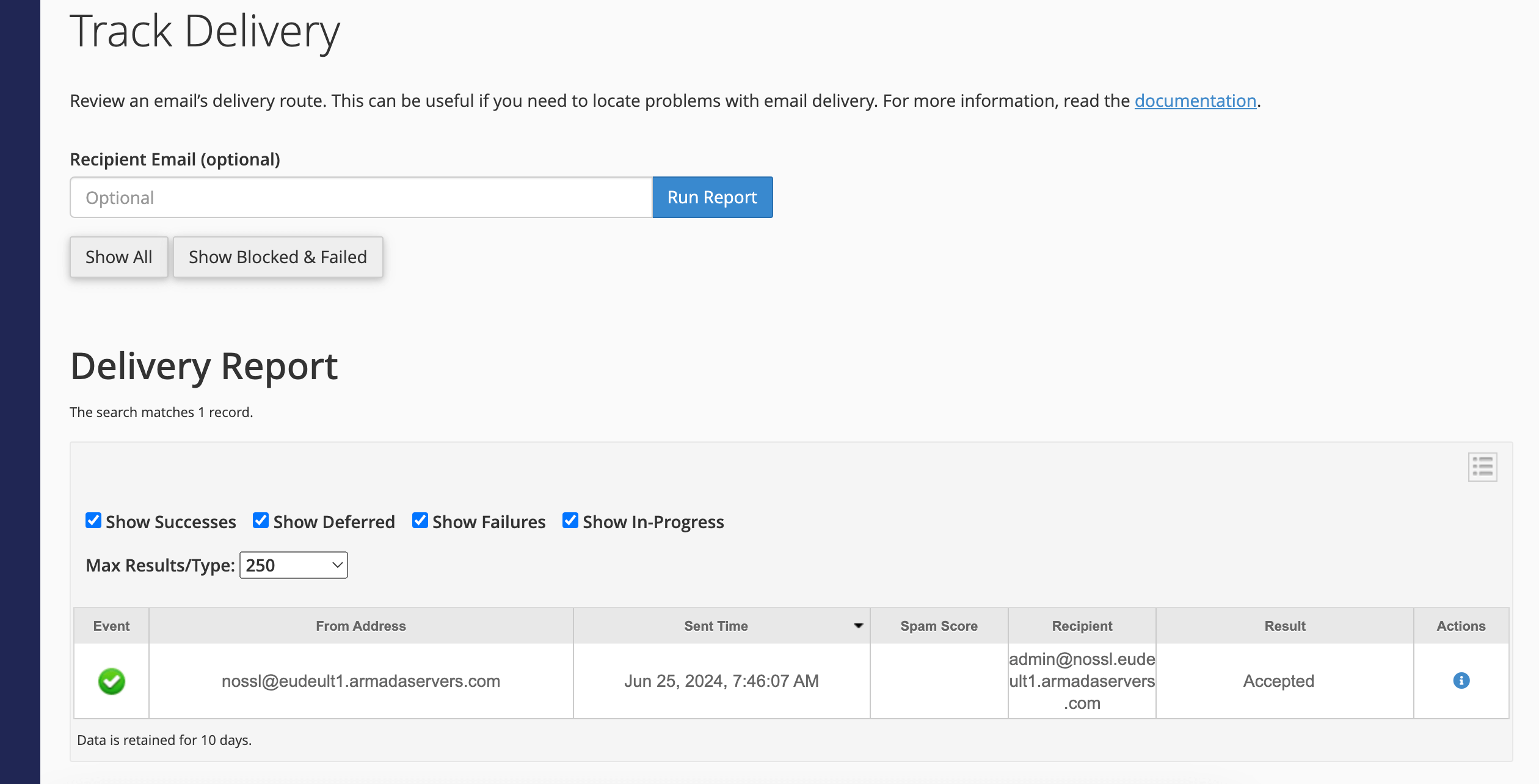Image resolution: width=1539 pixels, height=784 pixels.
Task: Click the 'Data is retained for 10 days' note
Action: point(164,740)
